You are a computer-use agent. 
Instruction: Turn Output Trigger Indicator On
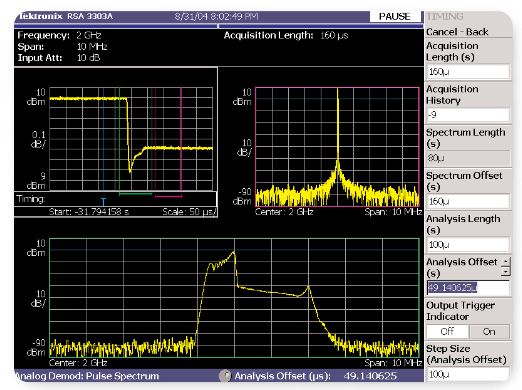(x=489, y=331)
